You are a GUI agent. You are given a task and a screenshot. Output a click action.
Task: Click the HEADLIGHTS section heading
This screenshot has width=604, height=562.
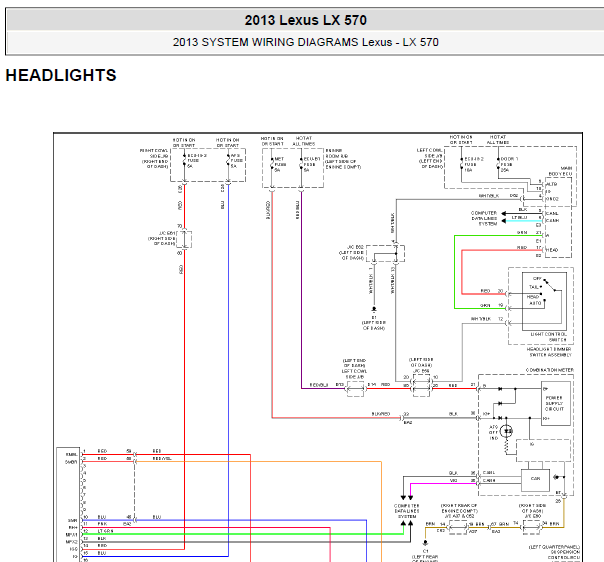61,75
